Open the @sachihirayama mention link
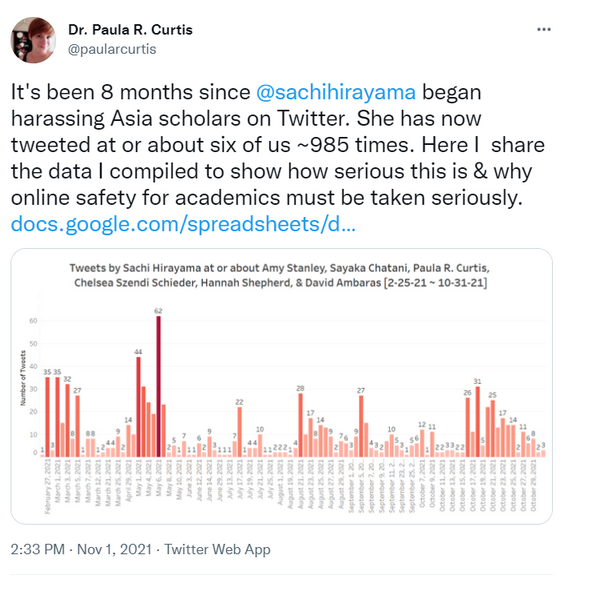Viewport: 591px width, 596px height. click(x=336, y=92)
